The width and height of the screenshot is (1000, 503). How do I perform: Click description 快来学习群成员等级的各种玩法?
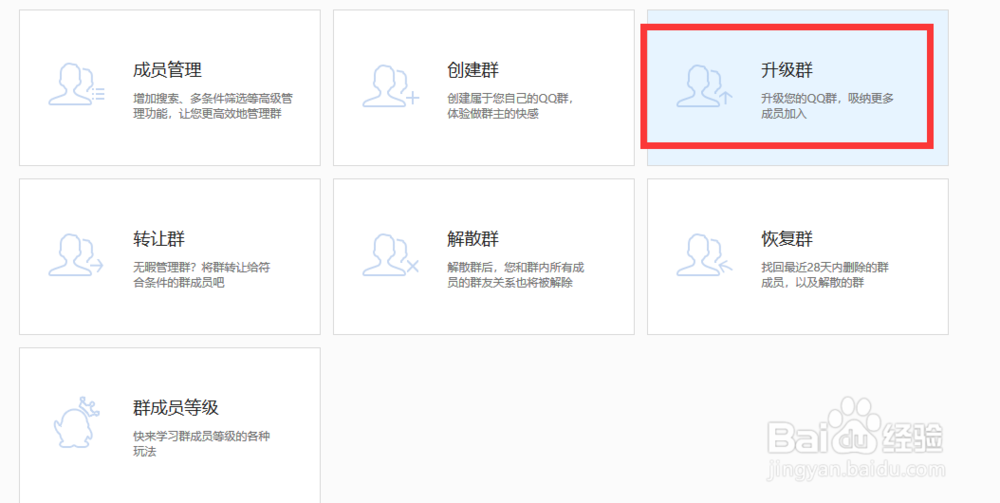(202, 444)
